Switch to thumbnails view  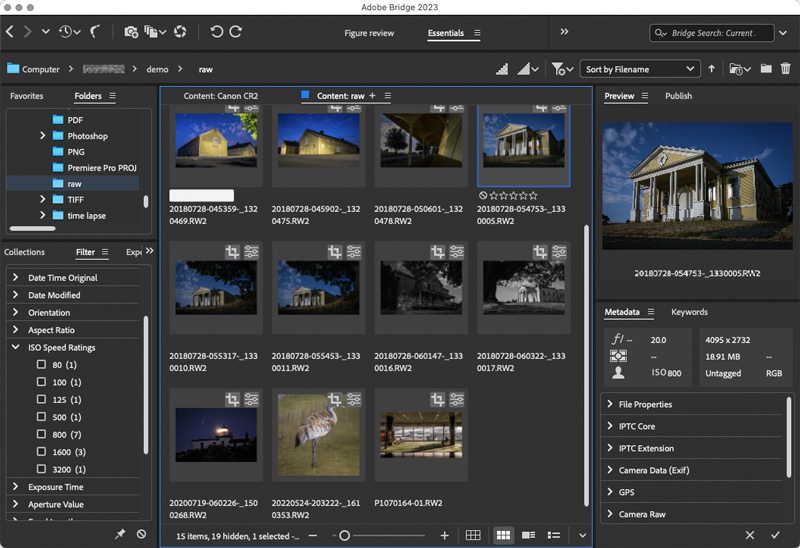503,535
